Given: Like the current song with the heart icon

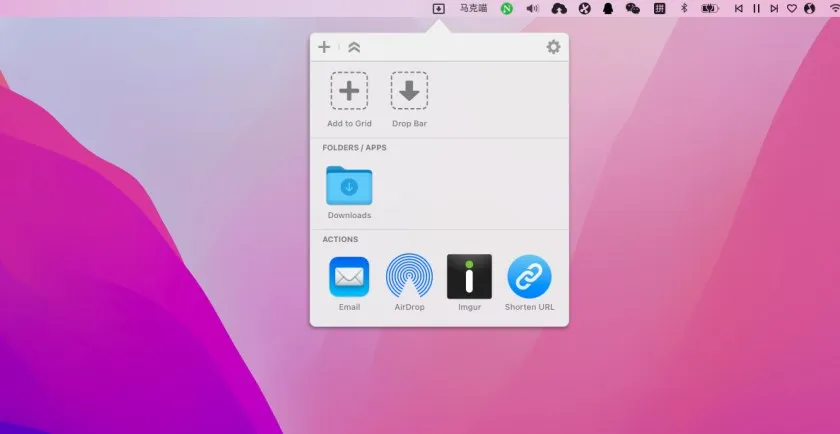Looking at the screenshot, I should 792,8.
